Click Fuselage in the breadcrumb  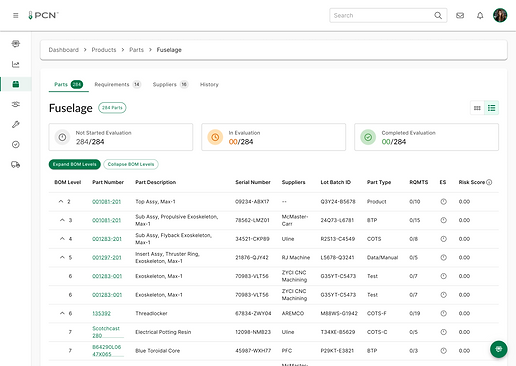tap(169, 50)
